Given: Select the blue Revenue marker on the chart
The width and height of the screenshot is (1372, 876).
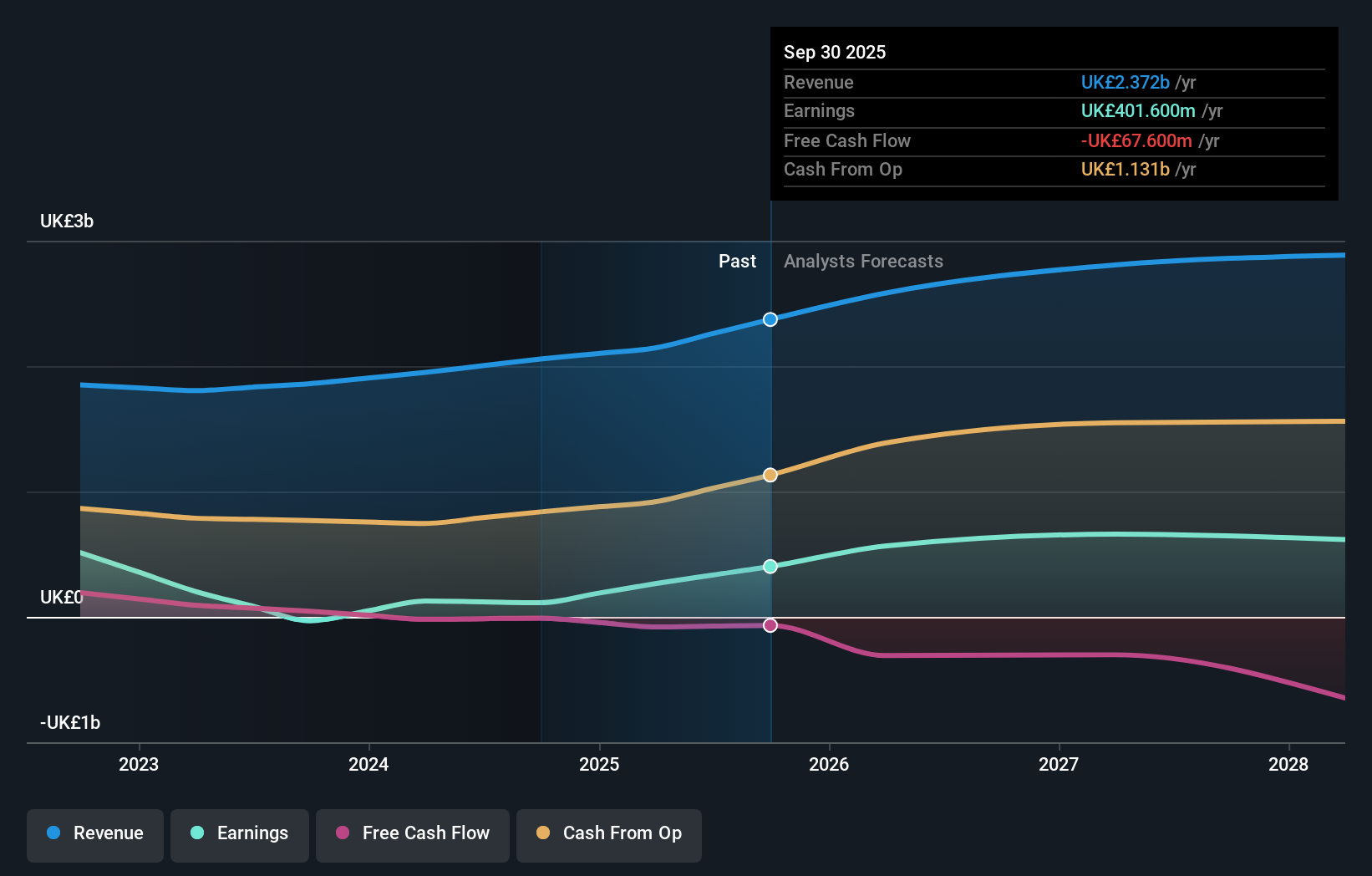Looking at the screenshot, I should click(x=770, y=318).
